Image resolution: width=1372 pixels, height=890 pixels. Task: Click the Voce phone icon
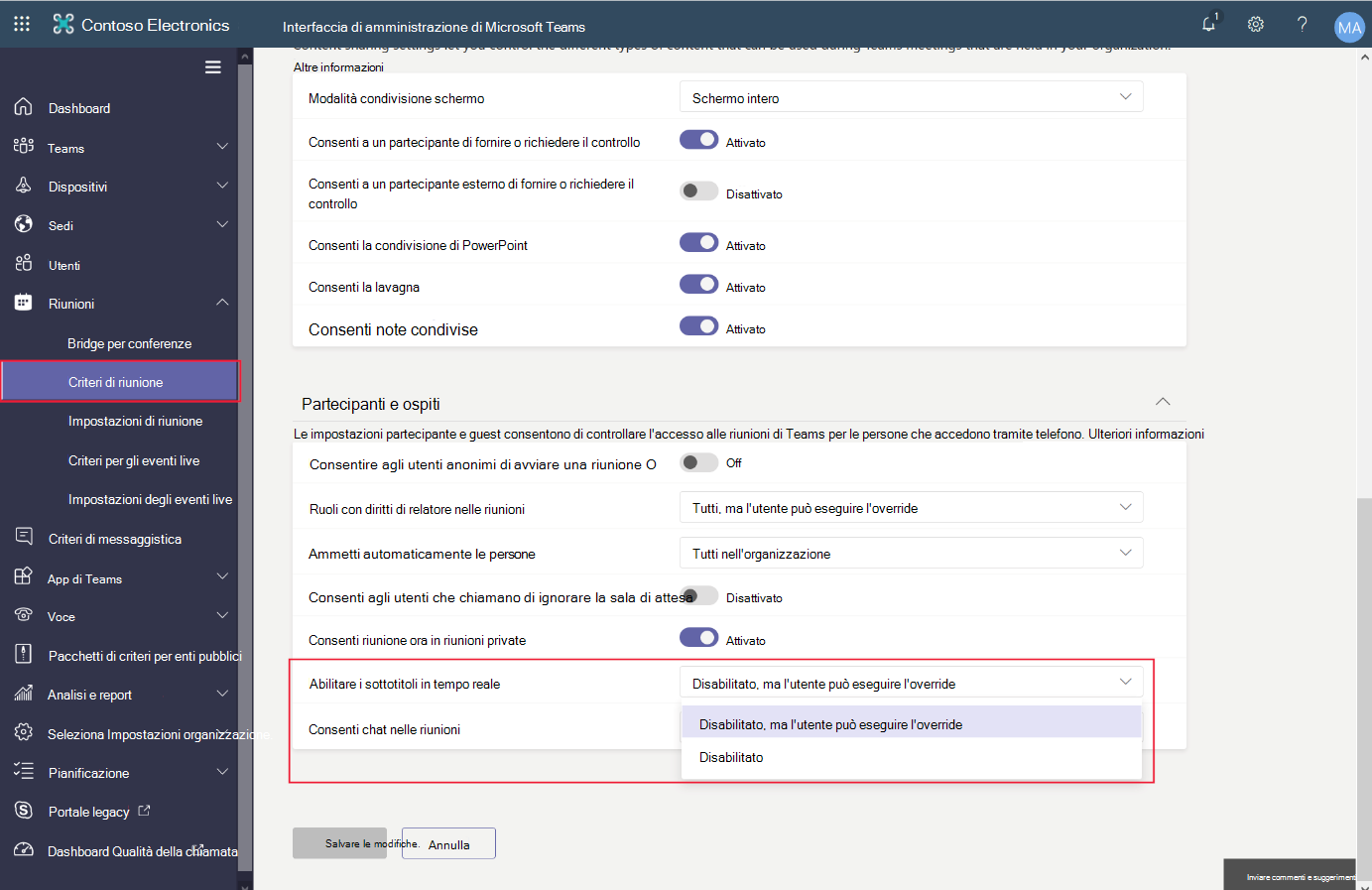pos(24,615)
